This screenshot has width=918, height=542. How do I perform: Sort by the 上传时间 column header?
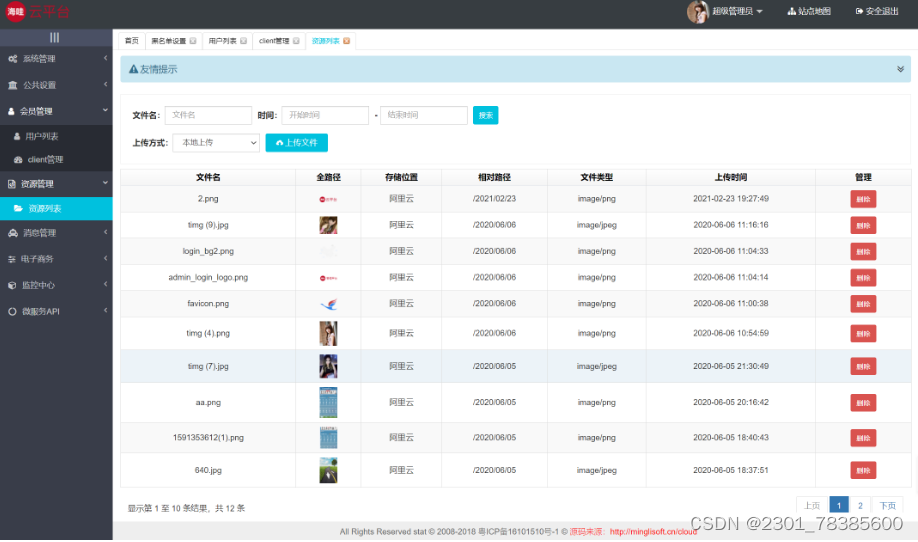731,177
